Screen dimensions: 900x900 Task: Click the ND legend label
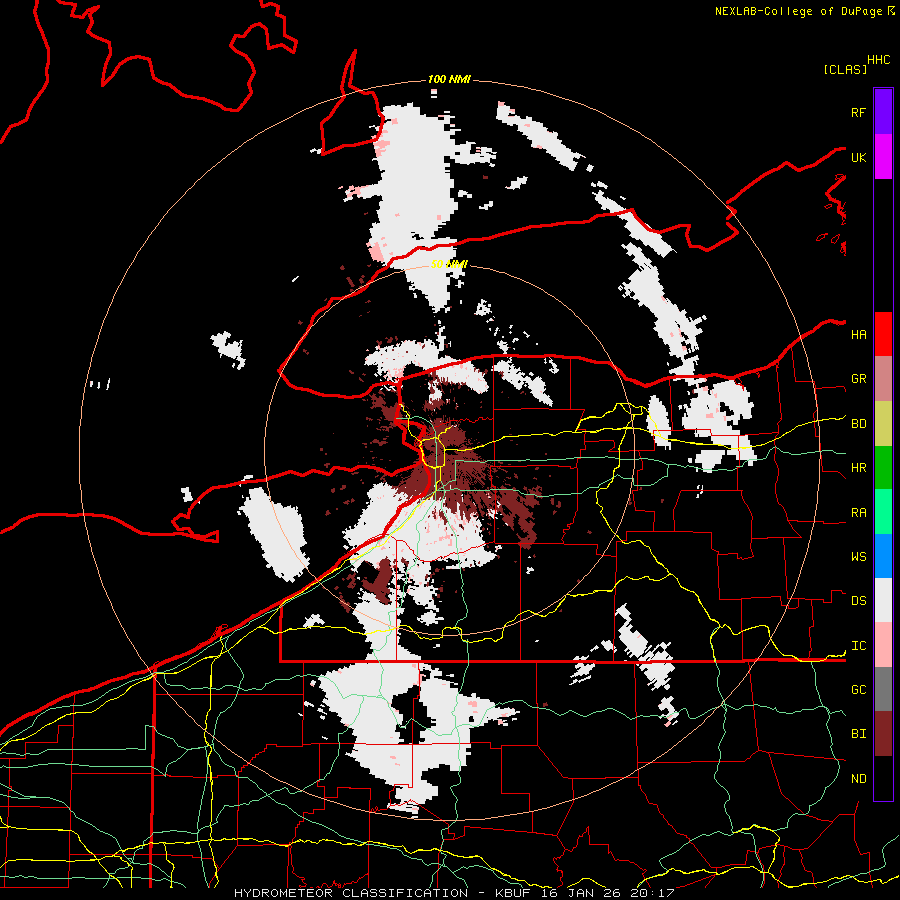click(858, 779)
